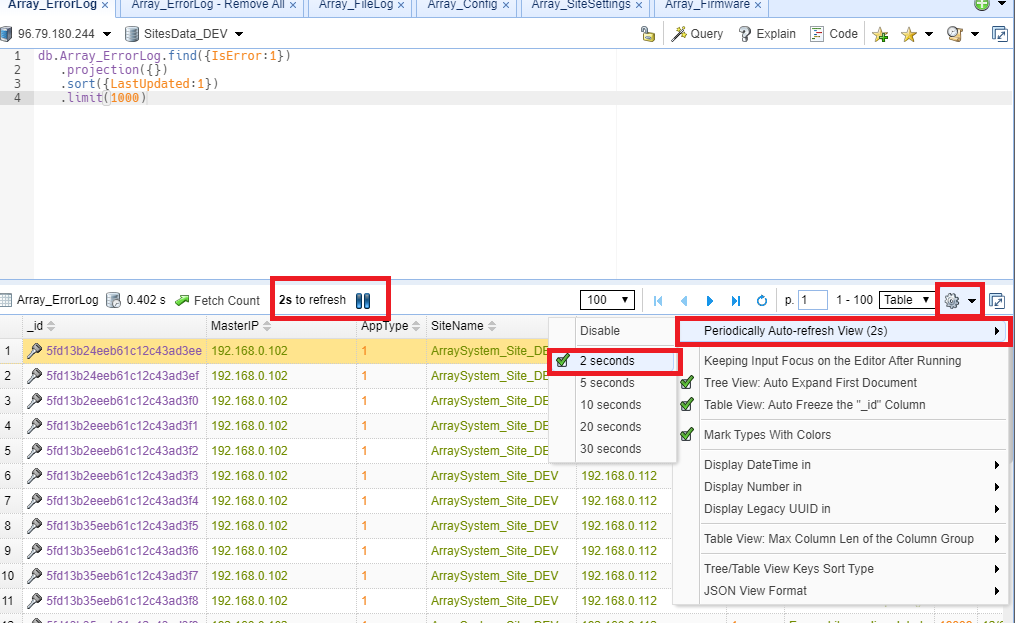Click the Explain button
The width and height of the screenshot is (1015, 623).
(x=767, y=34)
